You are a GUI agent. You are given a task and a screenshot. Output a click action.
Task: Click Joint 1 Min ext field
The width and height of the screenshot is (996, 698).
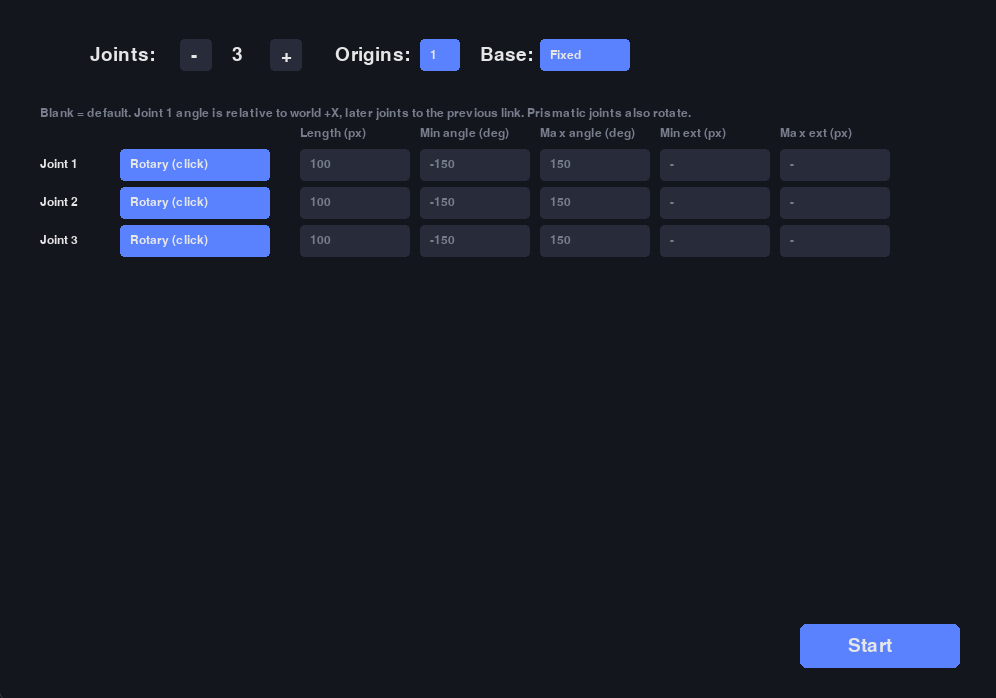(715, 165)
